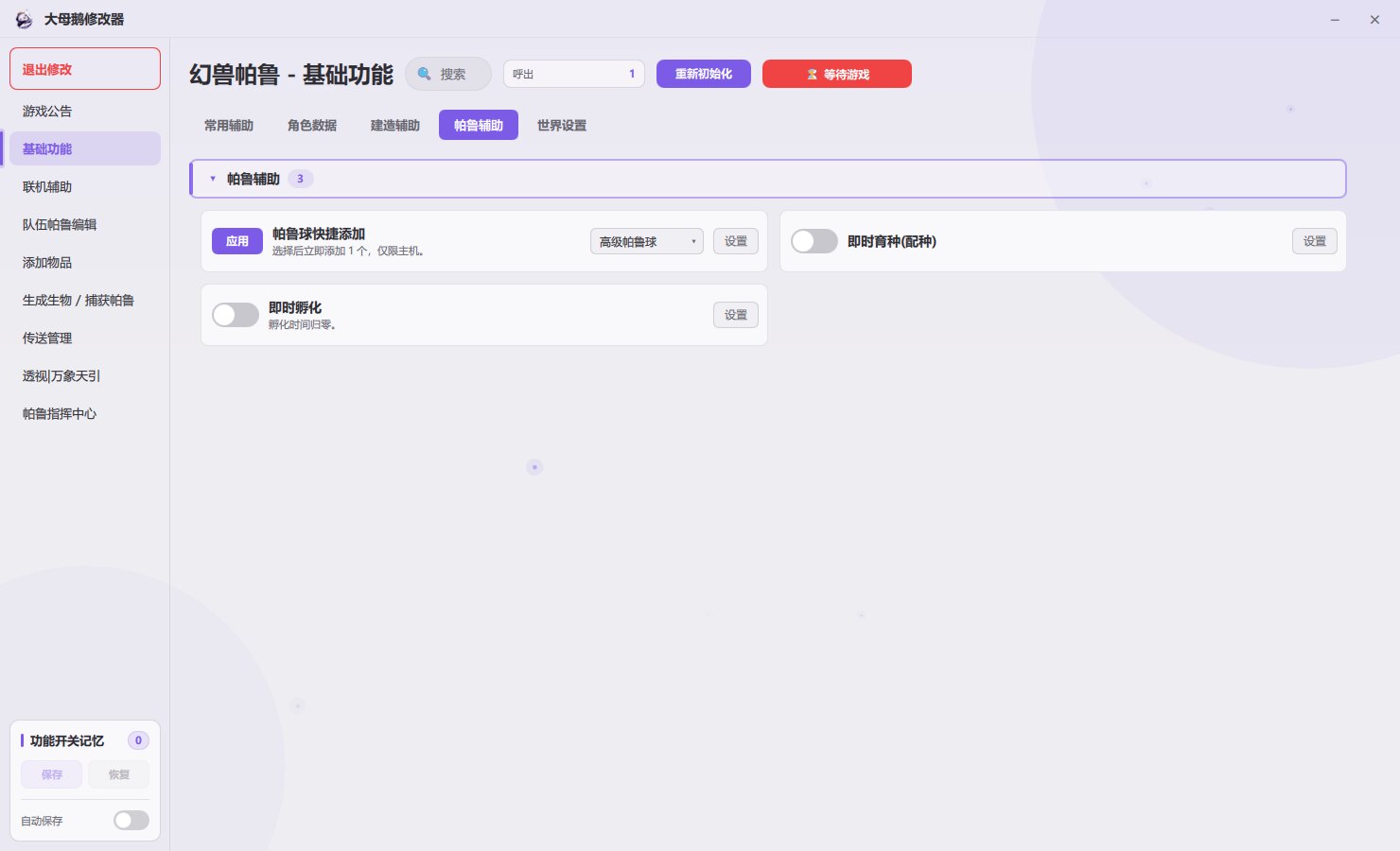Screen dimensions: 1400x851
Task: Open the 建造辅助 tab
Action: coord(395,126)
